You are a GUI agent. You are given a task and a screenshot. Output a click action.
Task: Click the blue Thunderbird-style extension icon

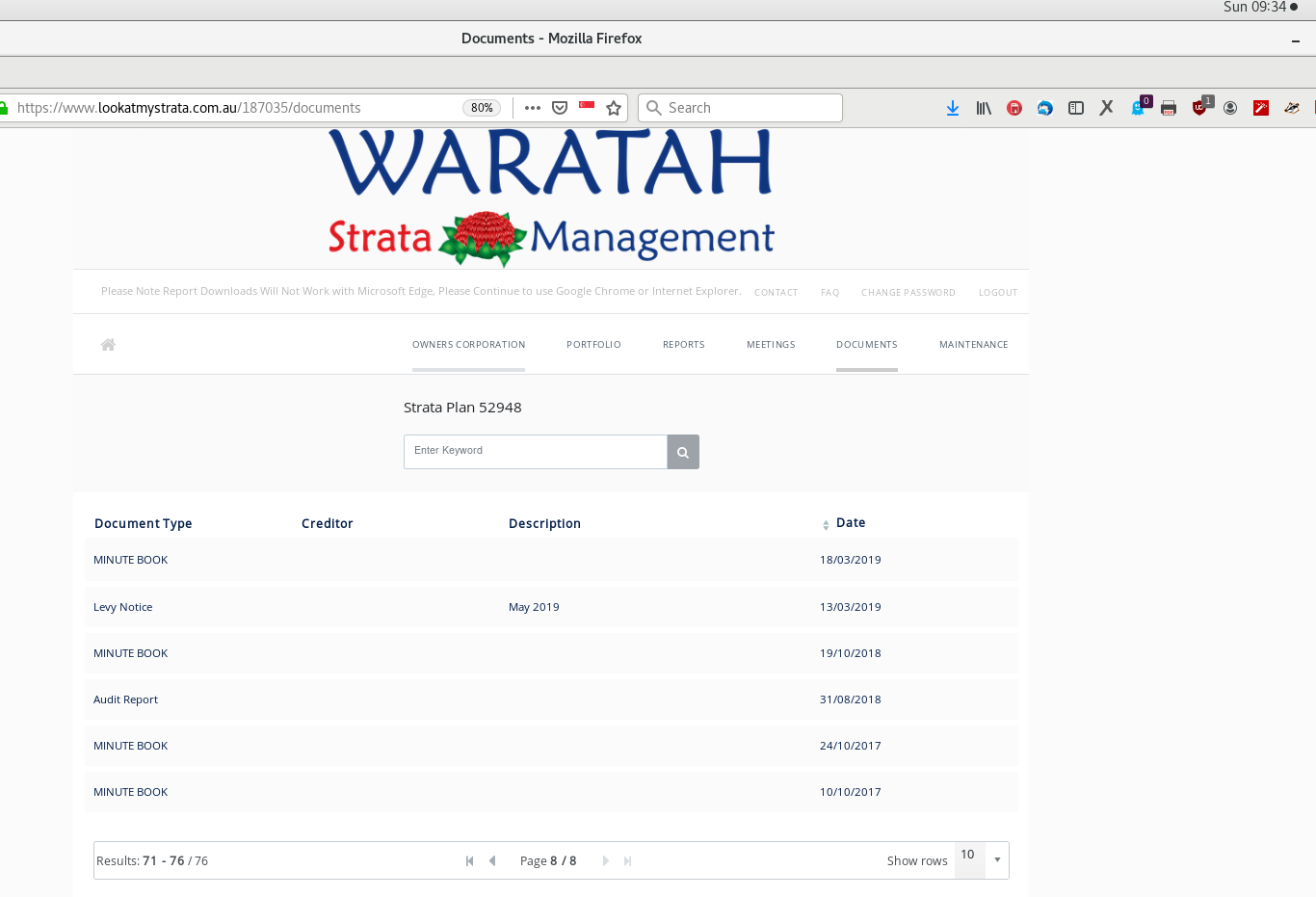coord(1045,108)
